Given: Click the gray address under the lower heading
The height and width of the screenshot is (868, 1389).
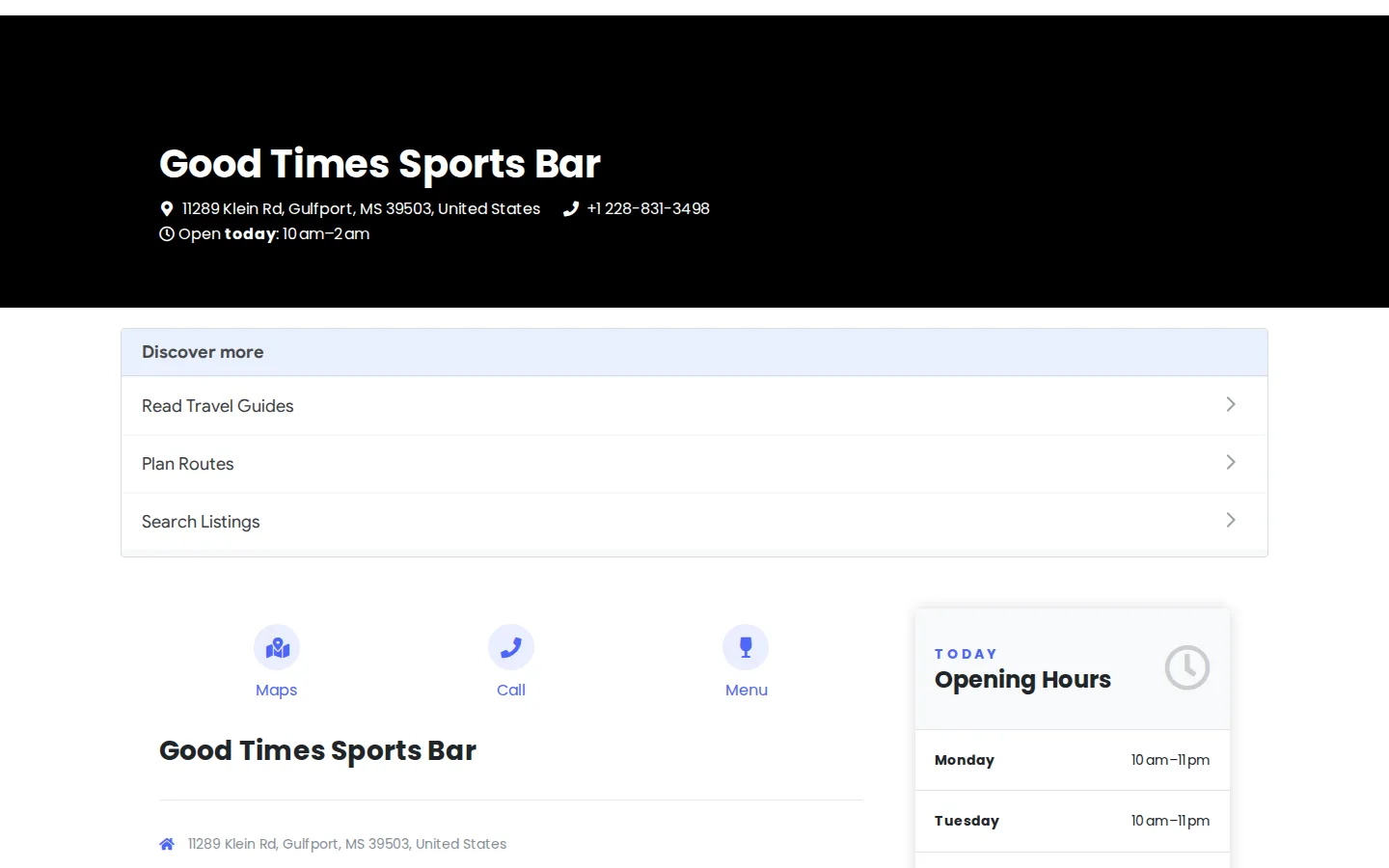Looking at the screenshot, I should (x=347, y=844).
